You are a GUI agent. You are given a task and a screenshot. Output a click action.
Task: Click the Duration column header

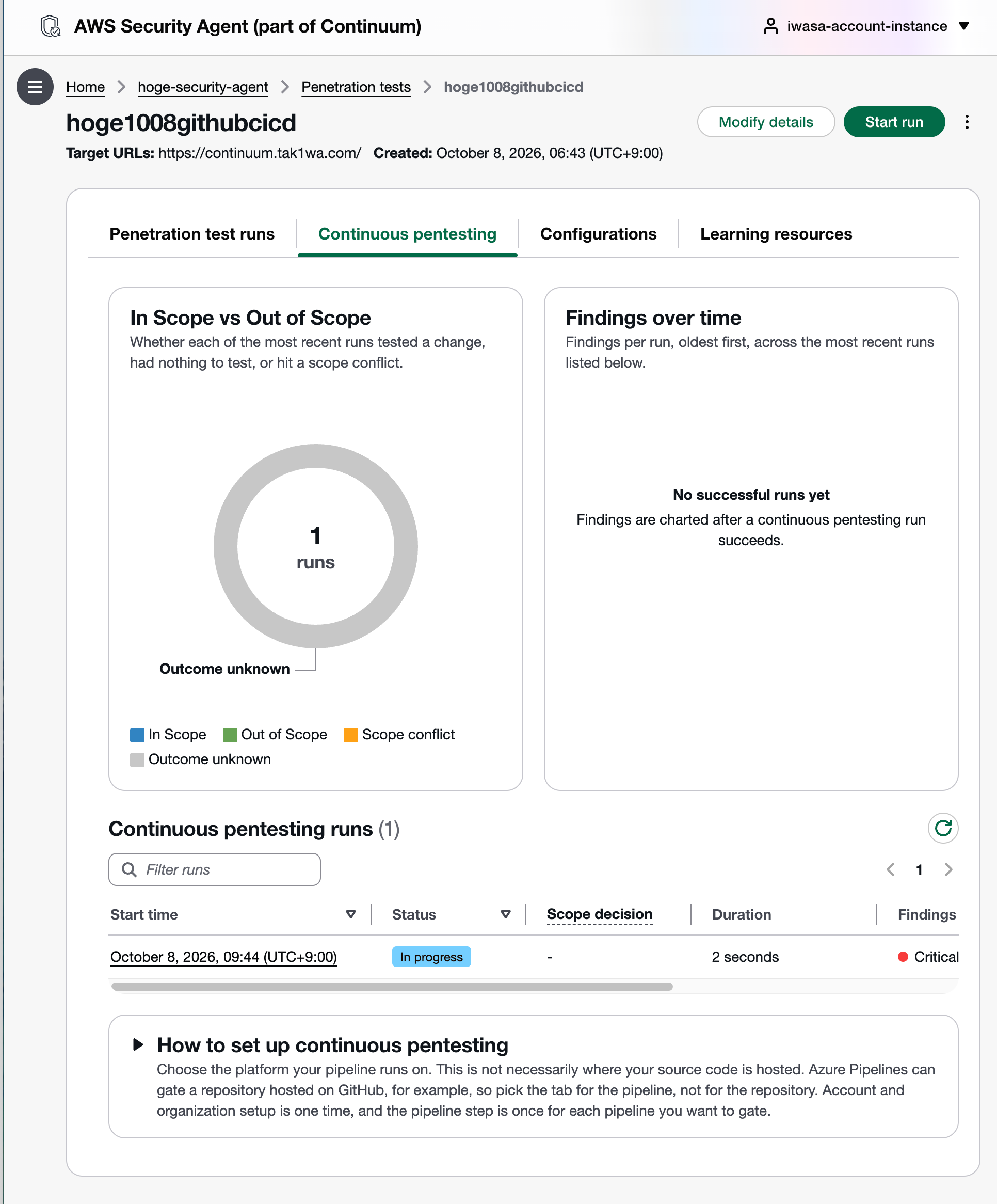[x=742, y=914]
